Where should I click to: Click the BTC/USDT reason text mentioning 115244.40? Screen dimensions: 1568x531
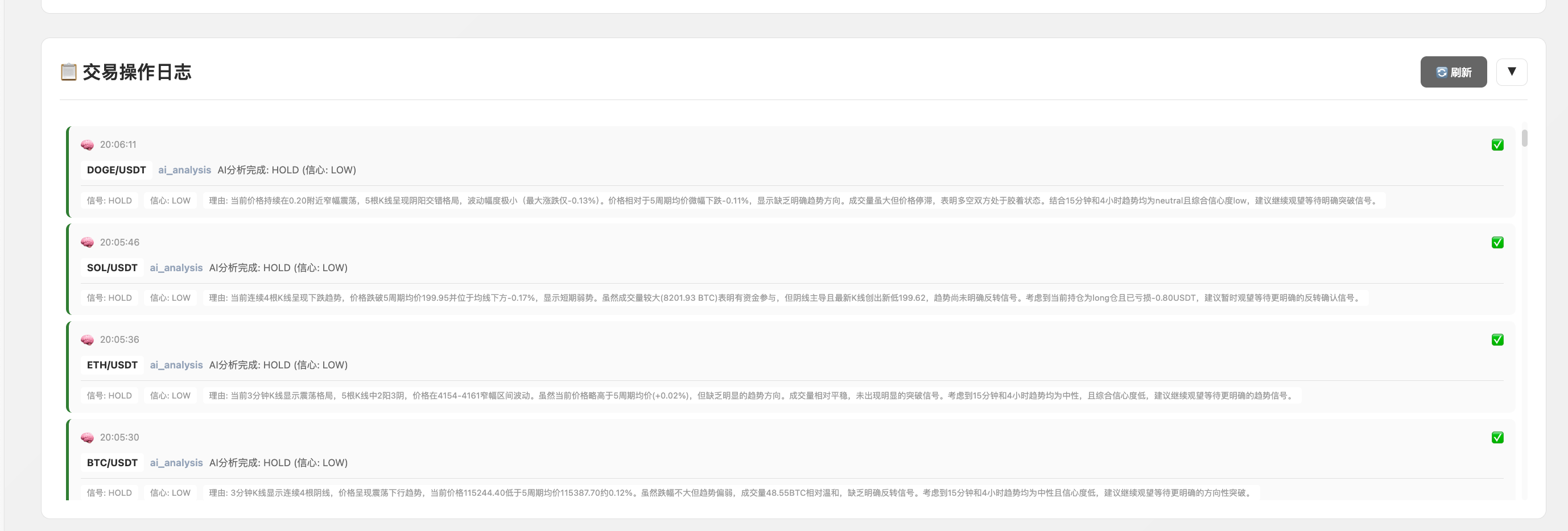[732, 493]
